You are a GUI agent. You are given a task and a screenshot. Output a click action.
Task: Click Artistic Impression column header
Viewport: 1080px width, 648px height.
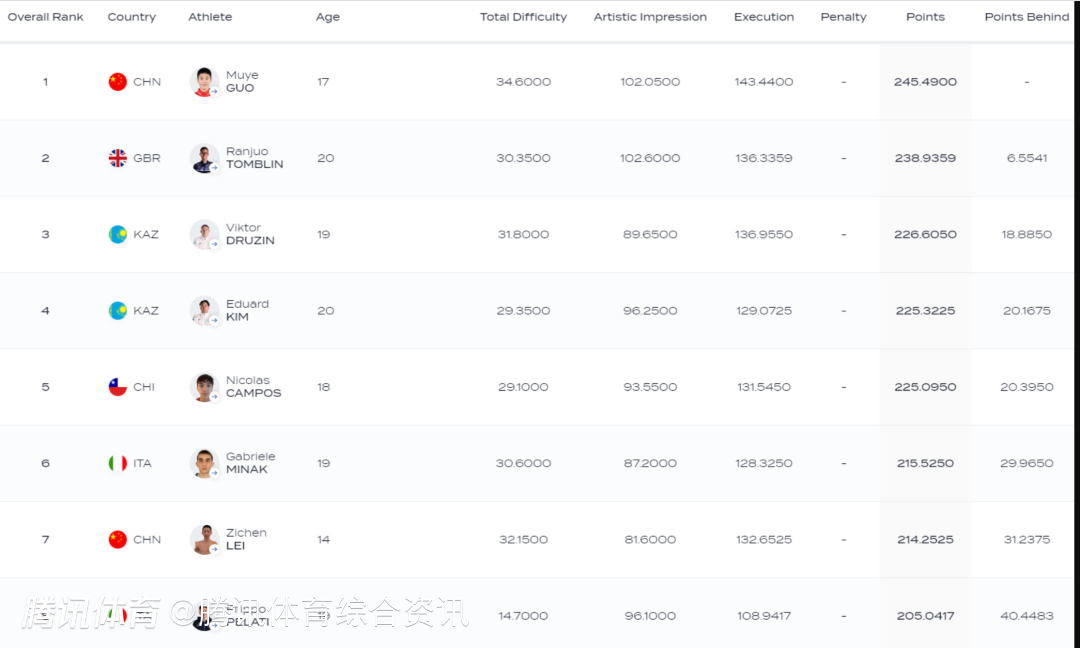pyautogui.click(x=650, y=17)
